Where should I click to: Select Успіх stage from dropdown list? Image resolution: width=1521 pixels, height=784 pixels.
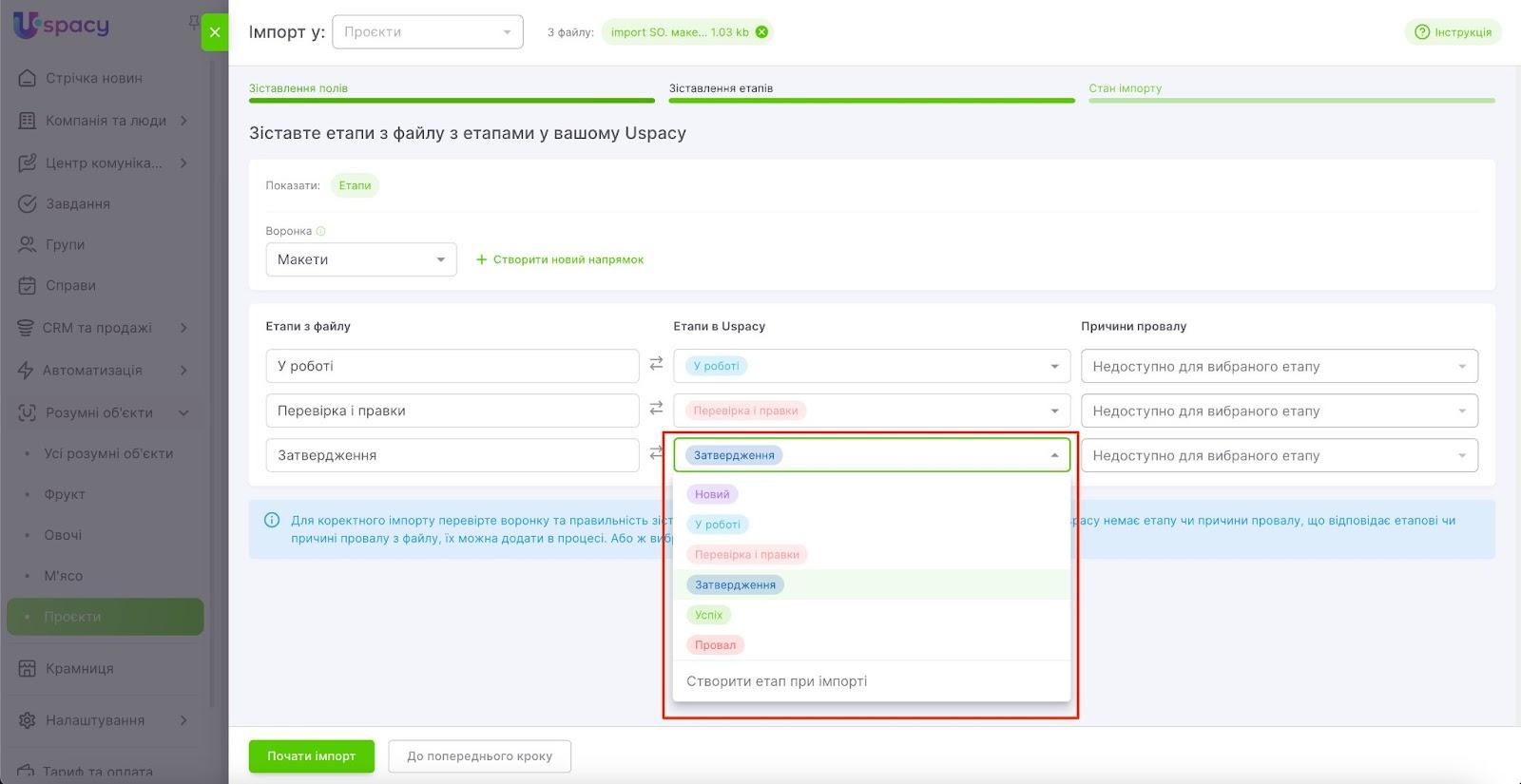(709, 615)
